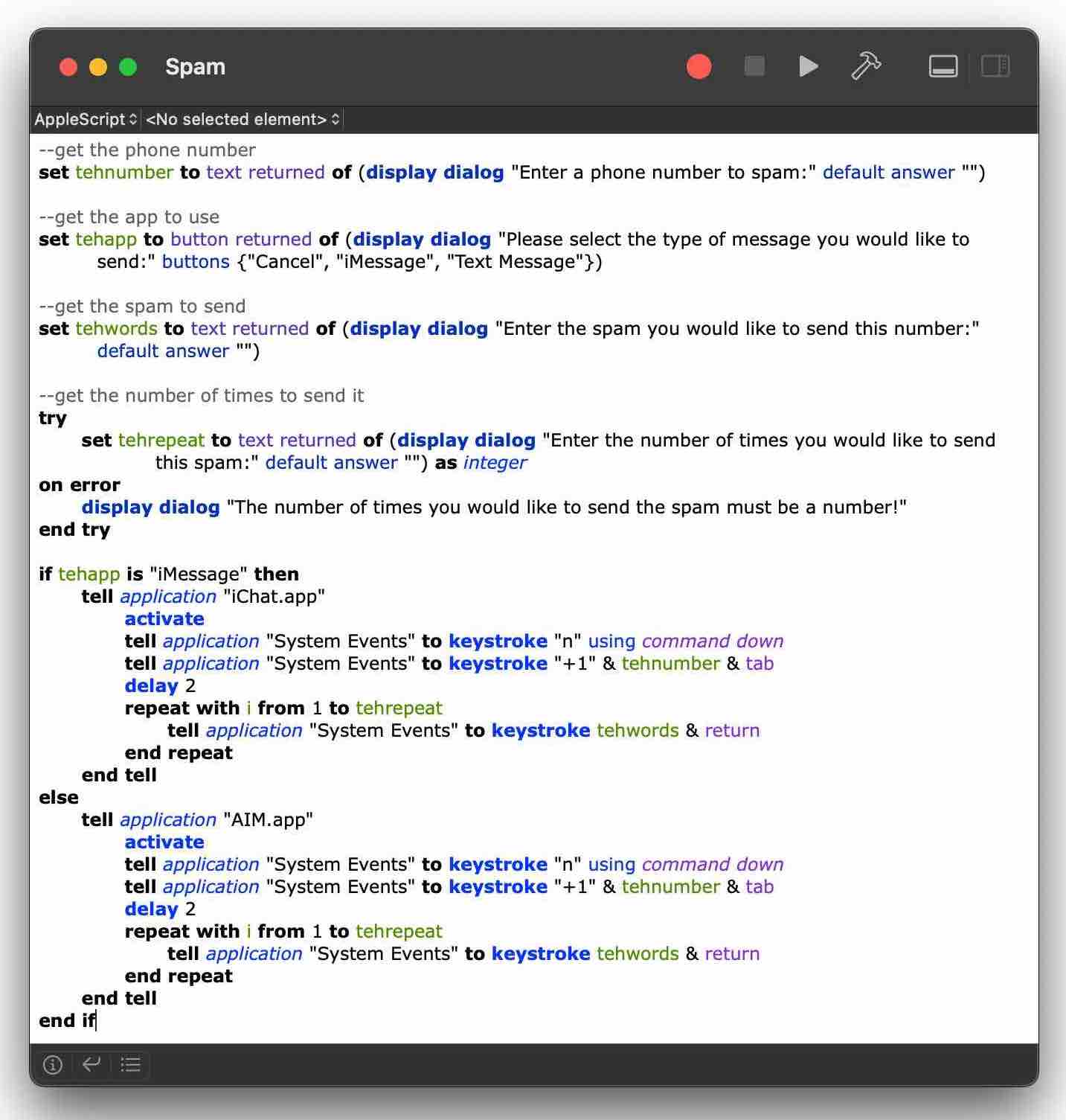Click "AIM.app" in the tell line
This screenshot has width=1066, height=1120.
tap(268, 820)
